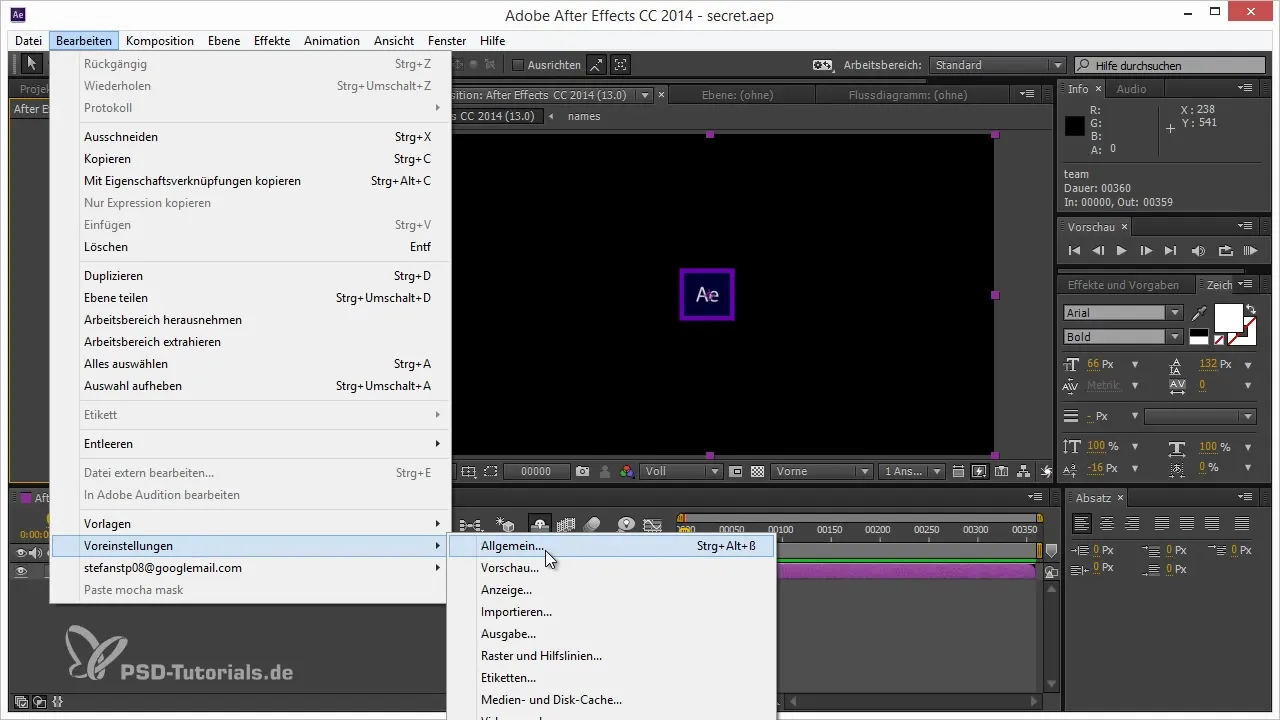This screenshot has height=720, width=1280.
Task: Click the braces in/out duration pane icon
Action: pyautogui.click(x=58, y=702)
